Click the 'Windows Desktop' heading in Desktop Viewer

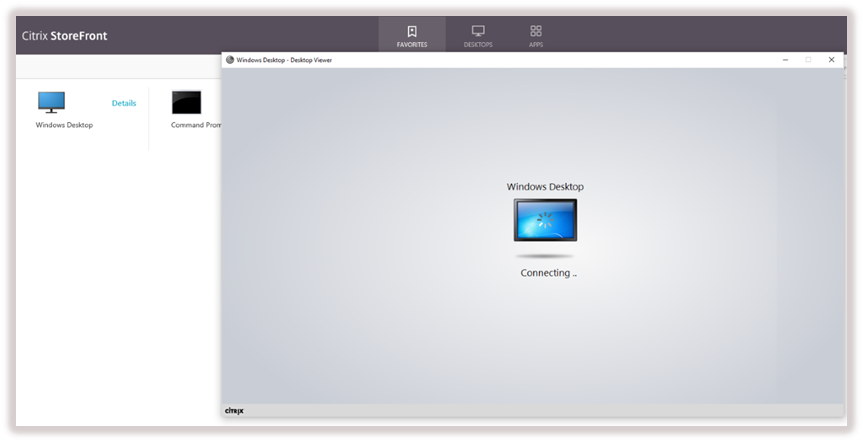coord(545,187)
